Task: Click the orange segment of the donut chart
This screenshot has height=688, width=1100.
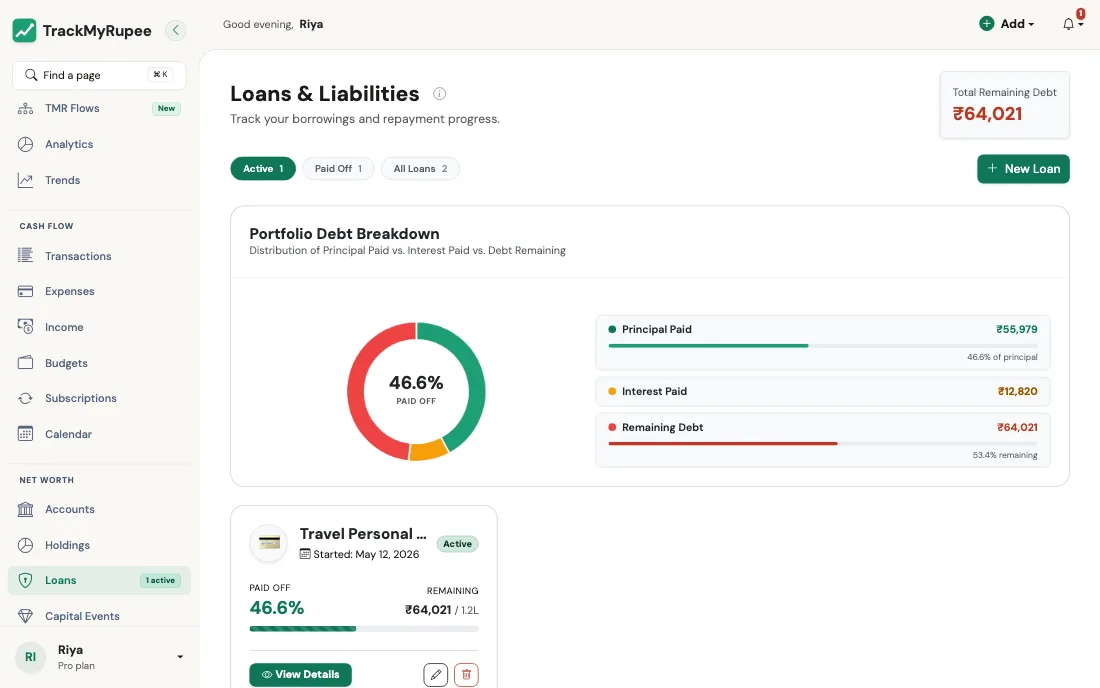Action: [429, 449]
